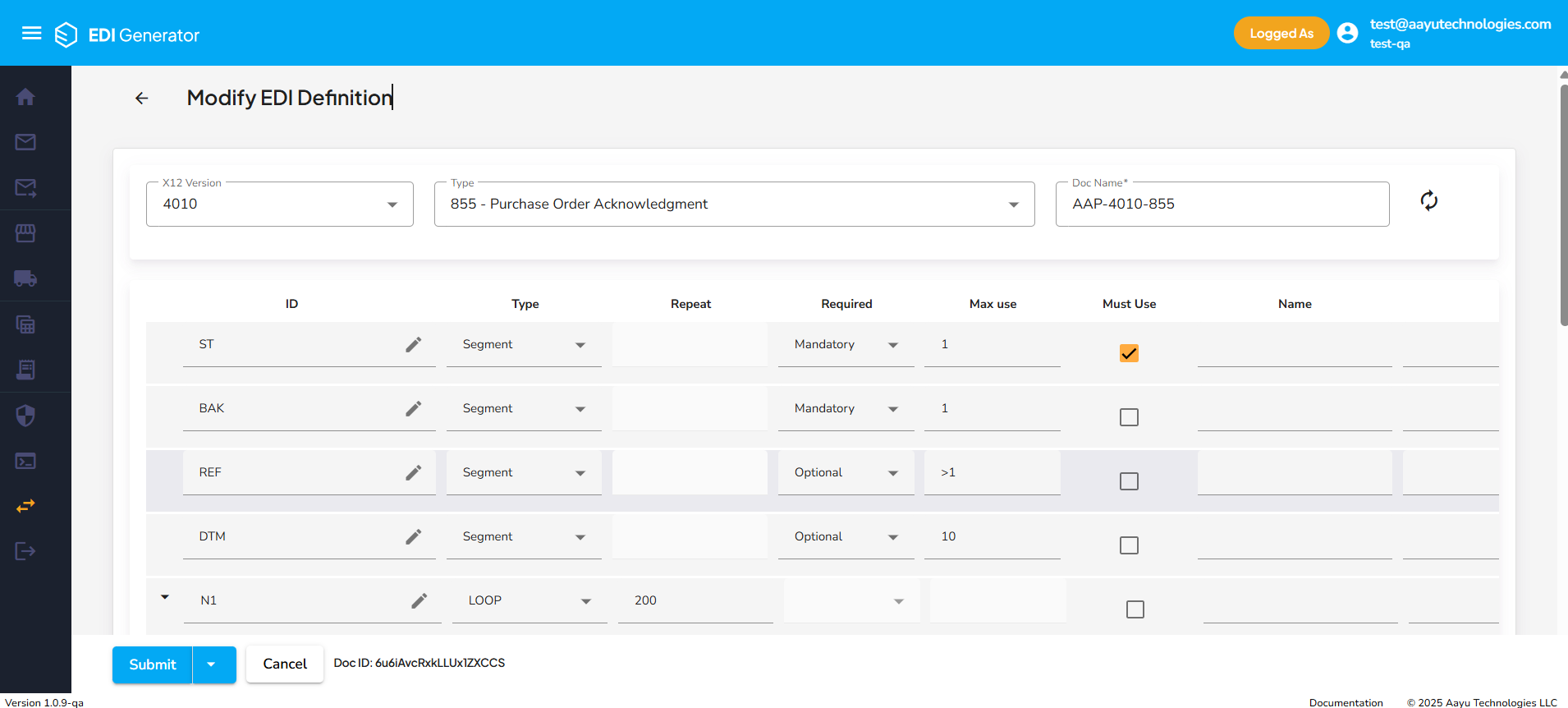Click the Version 1.0.9-qa text

pos(44,702)
